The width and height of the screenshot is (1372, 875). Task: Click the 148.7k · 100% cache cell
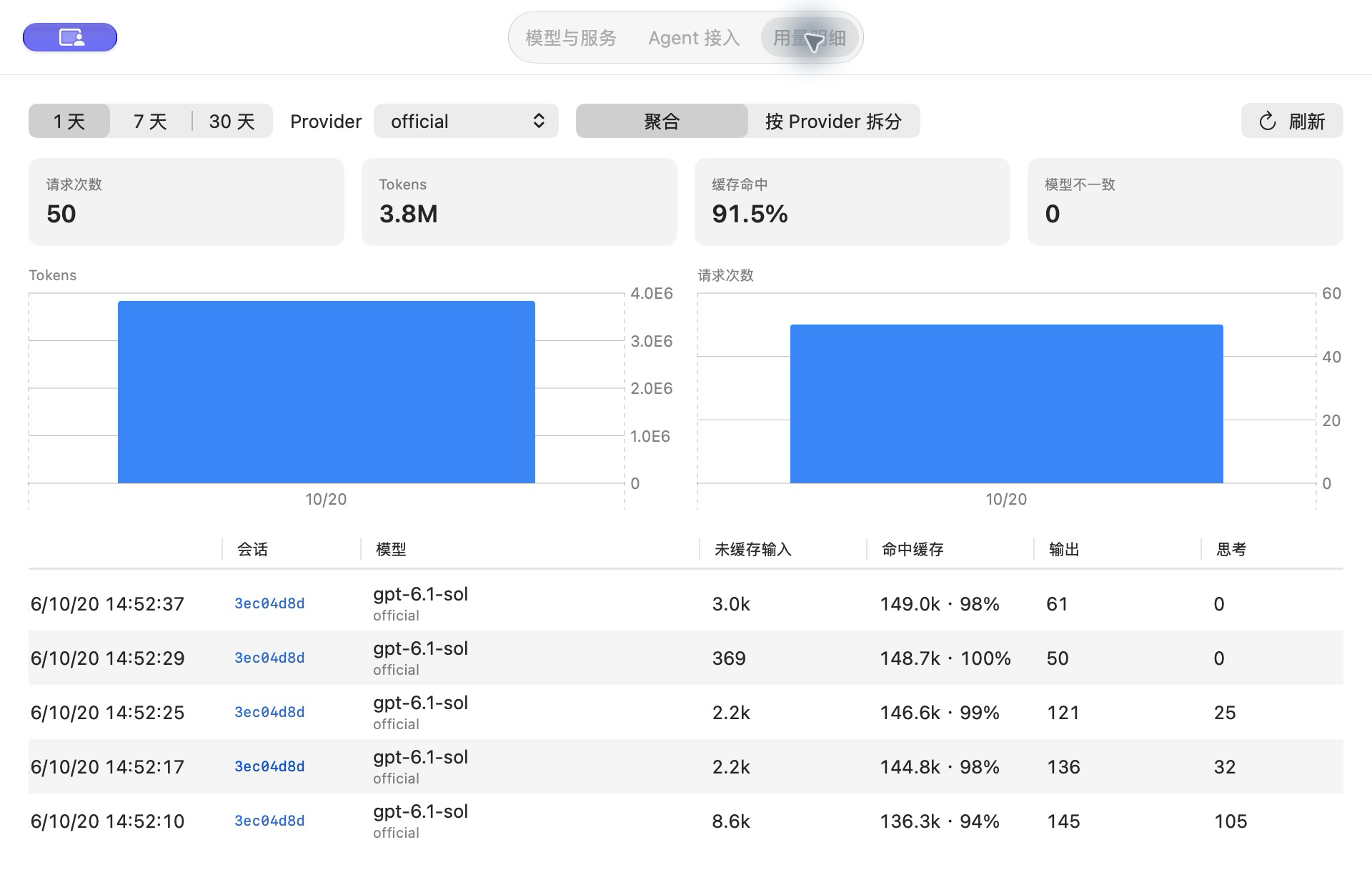[945, 658]
